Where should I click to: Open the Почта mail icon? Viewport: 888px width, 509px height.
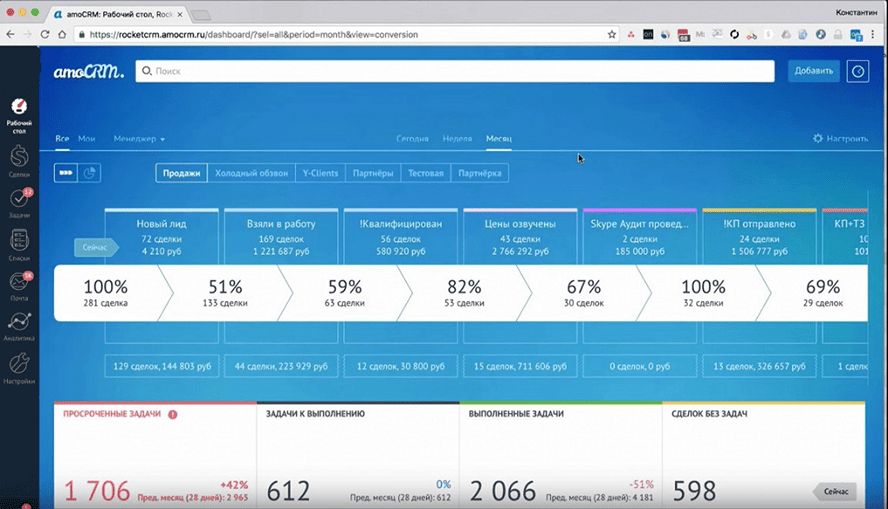pos(19,285)
